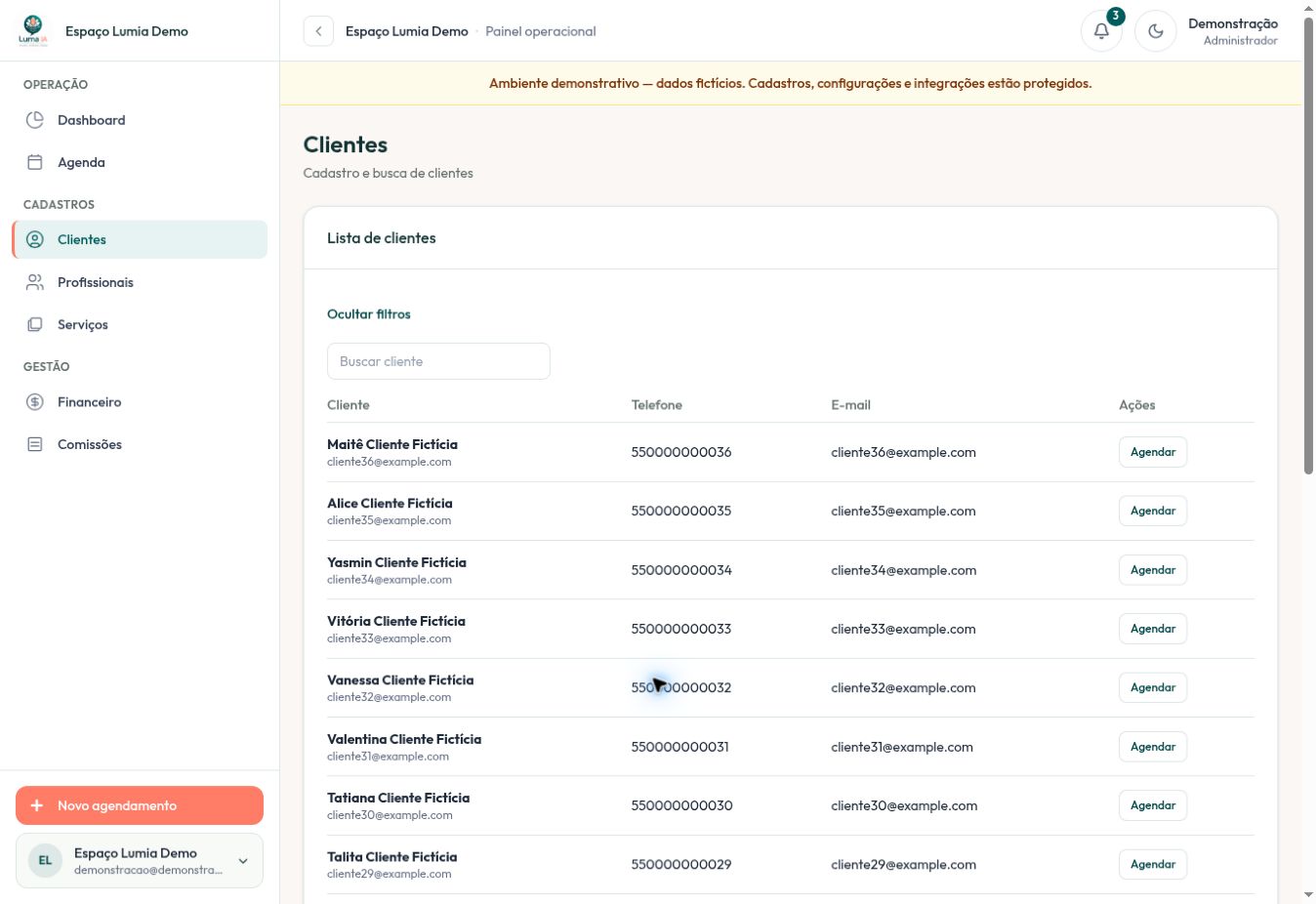Click the Profissionais people icon
The width and height of the screenshot is (1316, 904).
(35, 282)
